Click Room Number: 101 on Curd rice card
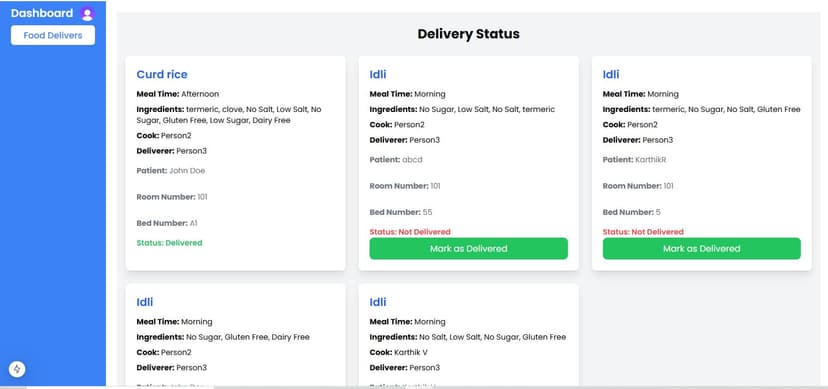 point(172,197)
